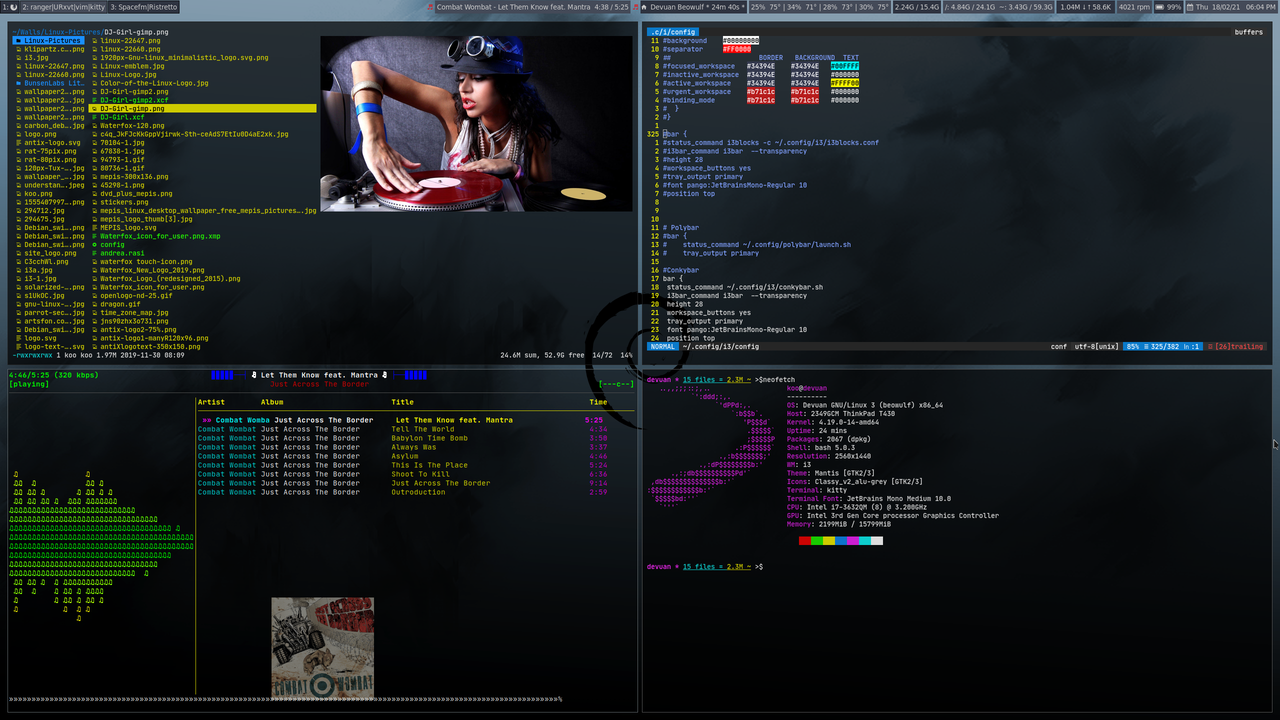
Task: Click the image icon beside site_logo.png
Action: click(18, 253)
